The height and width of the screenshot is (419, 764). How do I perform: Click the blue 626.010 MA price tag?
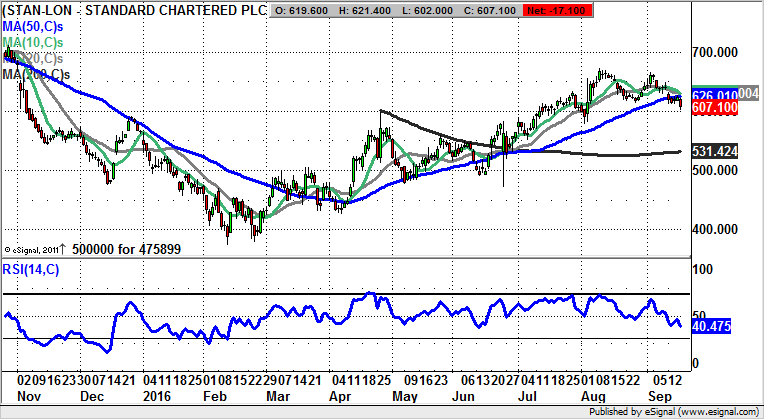pyautogui.click(x=711, y=94)
